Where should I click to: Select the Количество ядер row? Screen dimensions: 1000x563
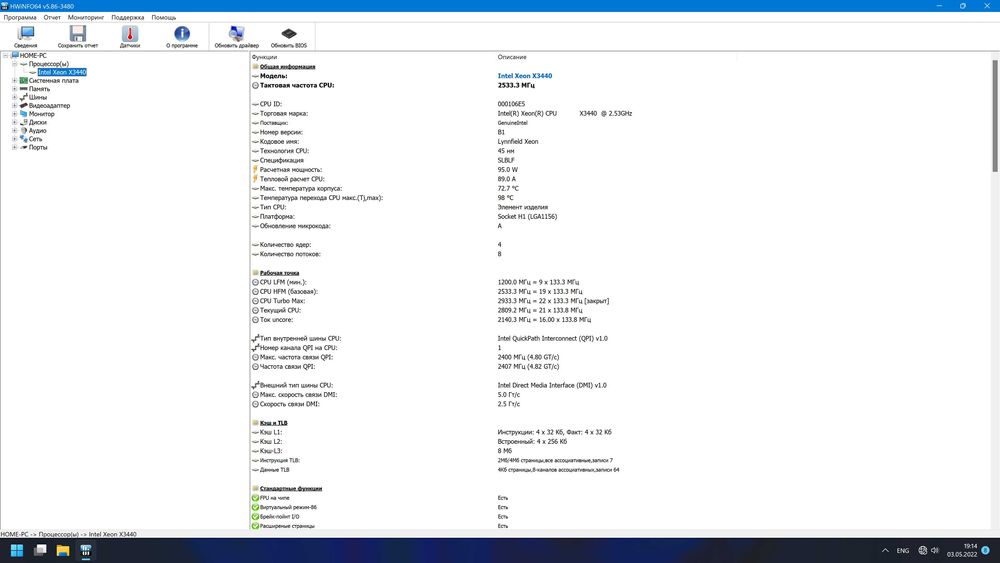click(285, 245)
